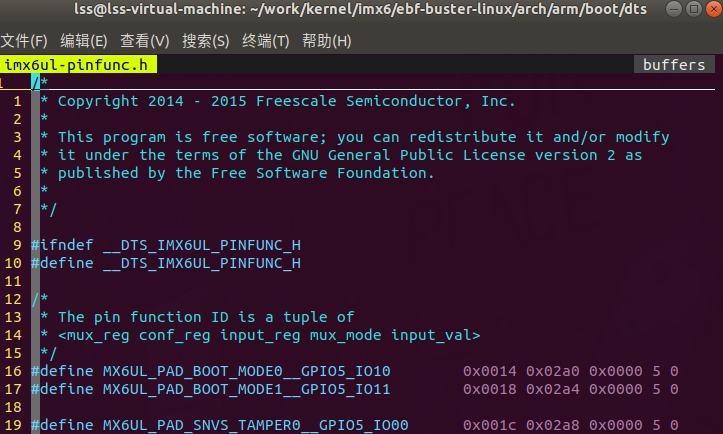Screen dimensions: 723x434
Task: Open the 文件(F) menu
Action: click(24, 41)
